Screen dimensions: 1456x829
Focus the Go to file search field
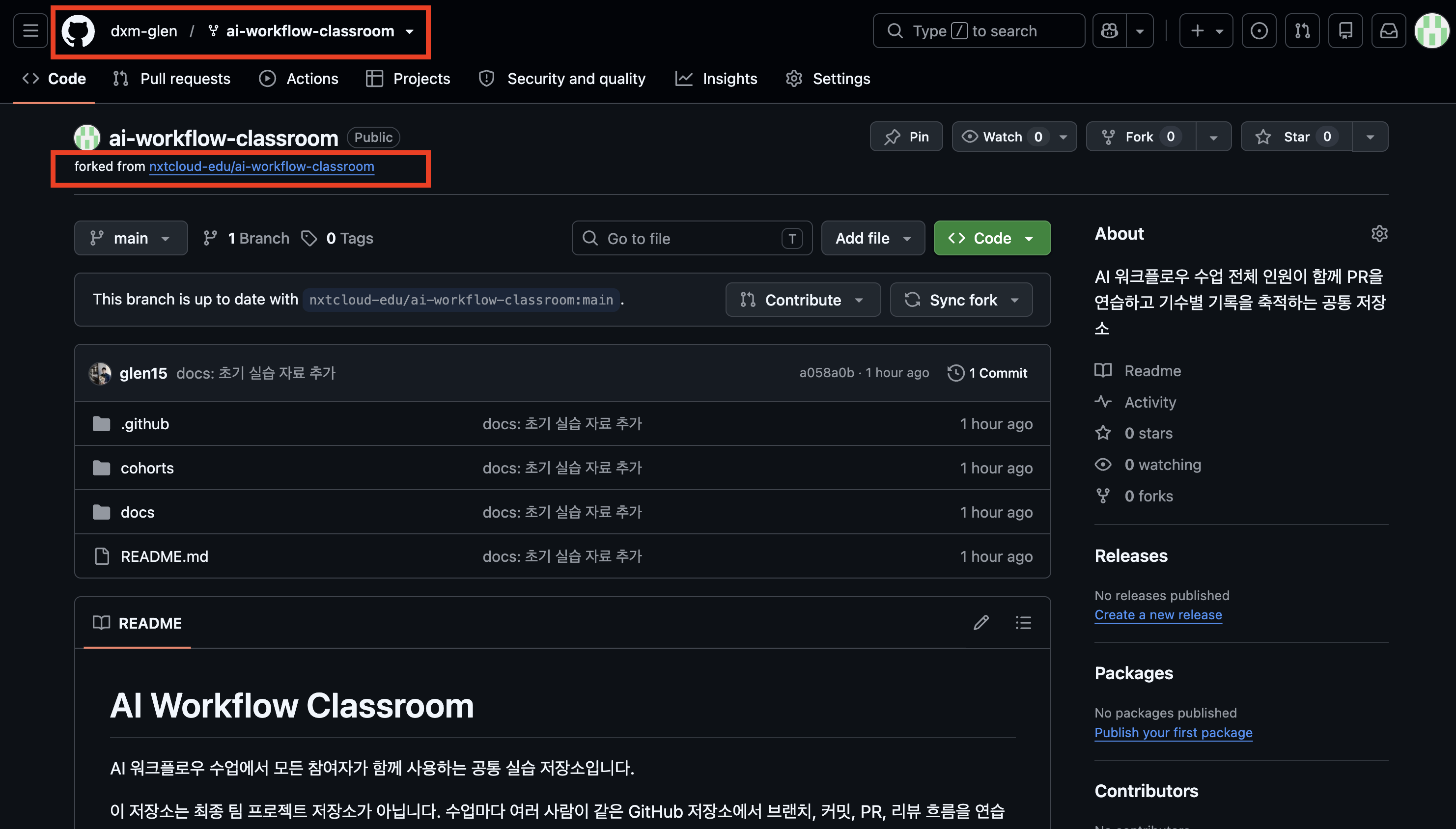[x=692, y=238]
